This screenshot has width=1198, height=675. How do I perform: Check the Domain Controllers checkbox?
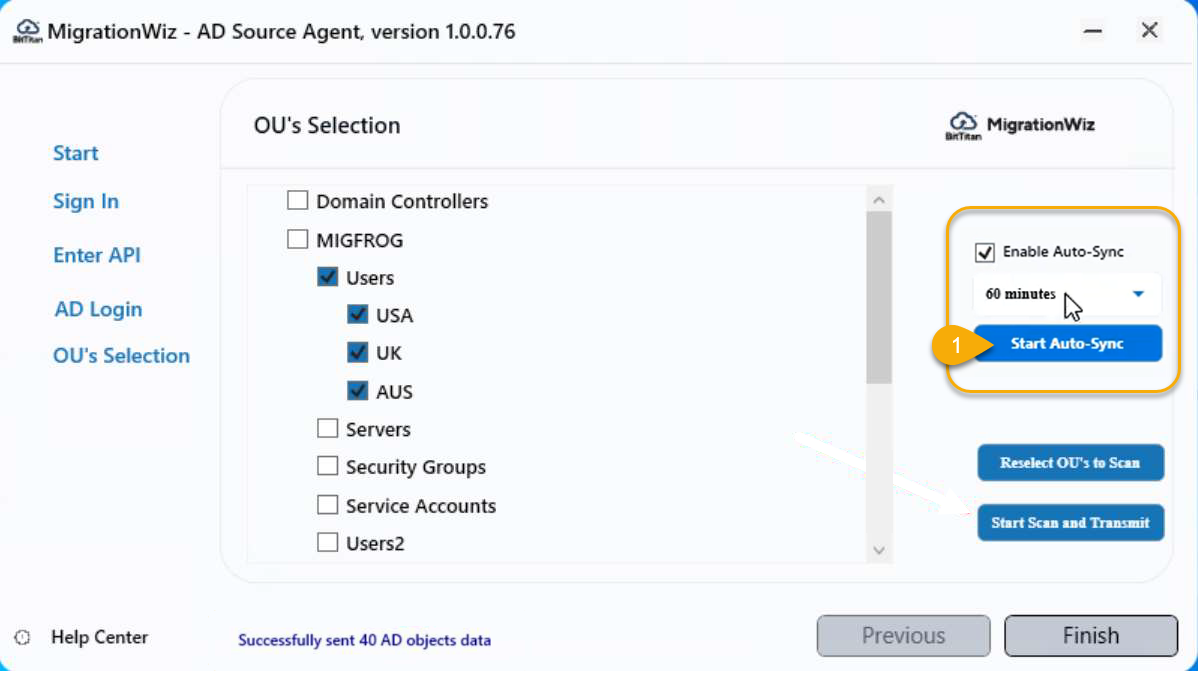[298, 201]
